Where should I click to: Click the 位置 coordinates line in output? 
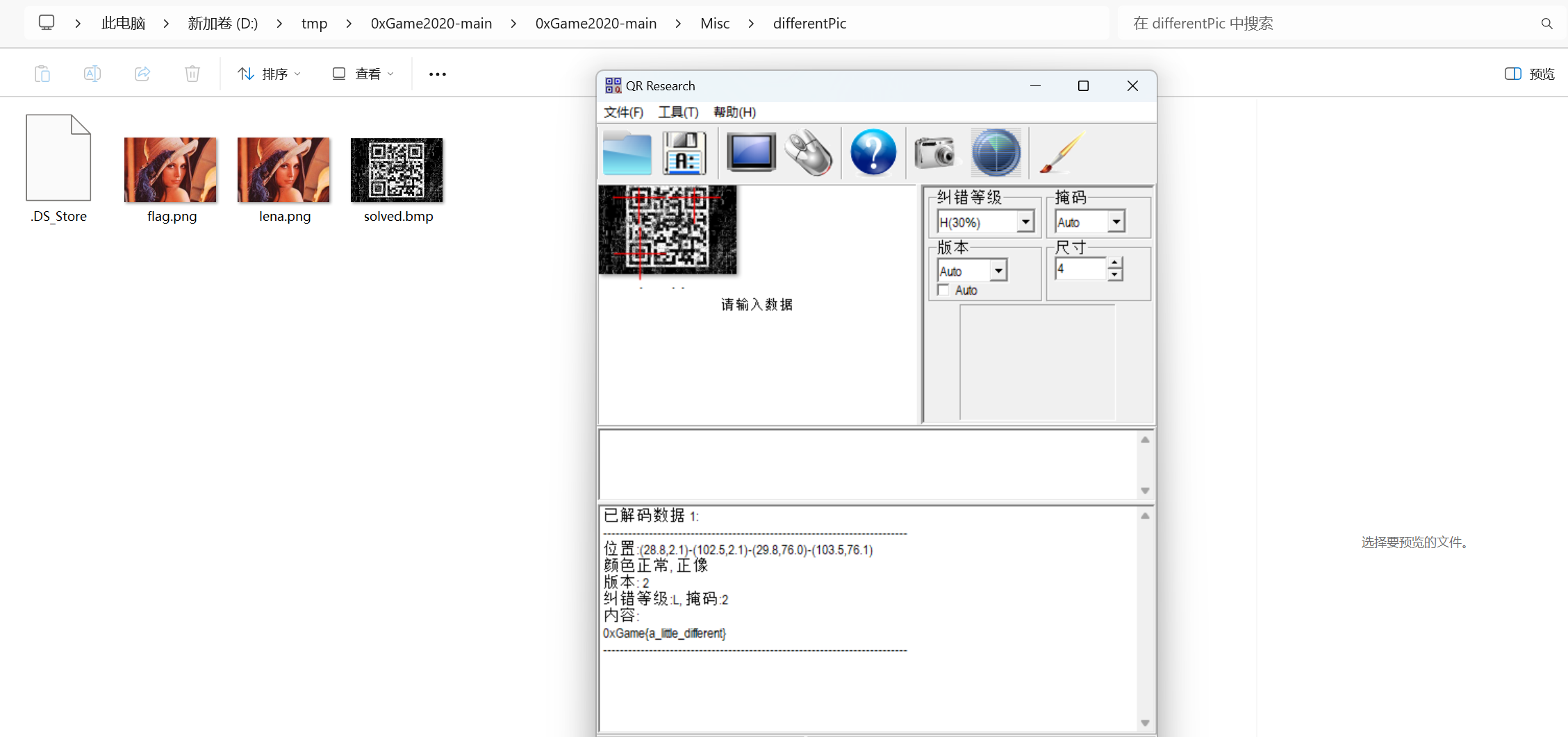pos(738,549)
